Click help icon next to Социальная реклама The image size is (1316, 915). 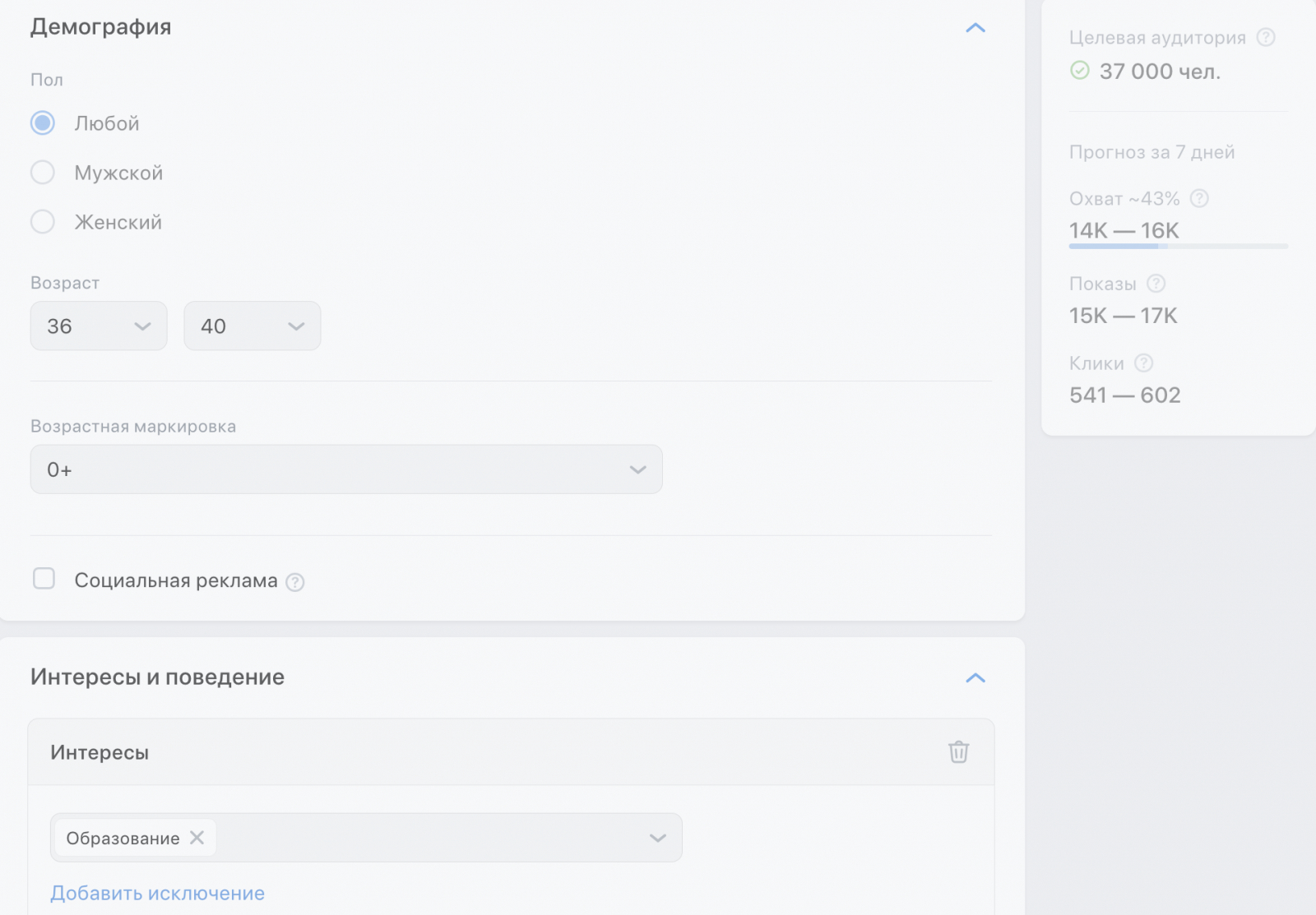pos(294,582)
